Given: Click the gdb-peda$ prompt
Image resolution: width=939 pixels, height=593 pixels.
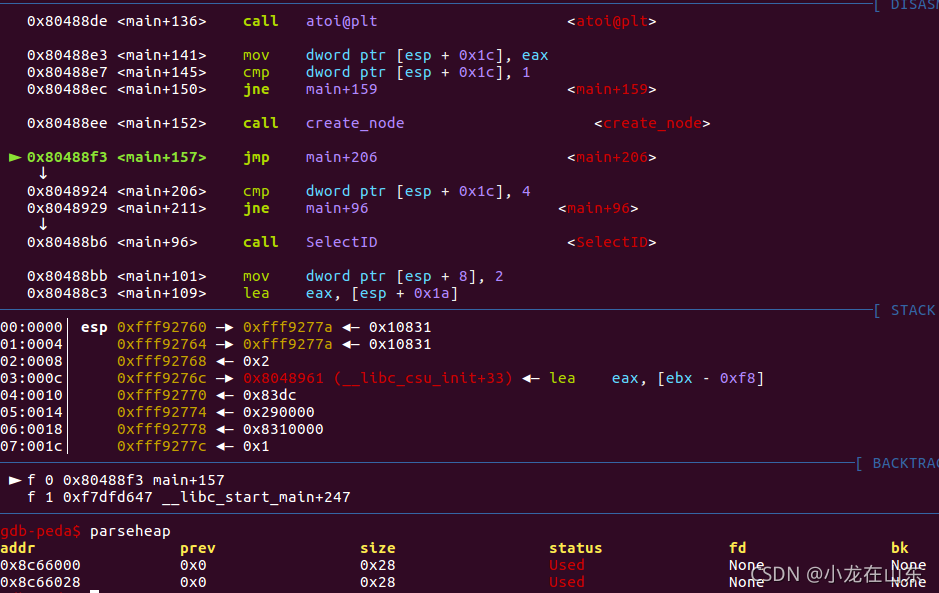Looking at the screenshot, I should pyautogui.click(x=40, y=531).
